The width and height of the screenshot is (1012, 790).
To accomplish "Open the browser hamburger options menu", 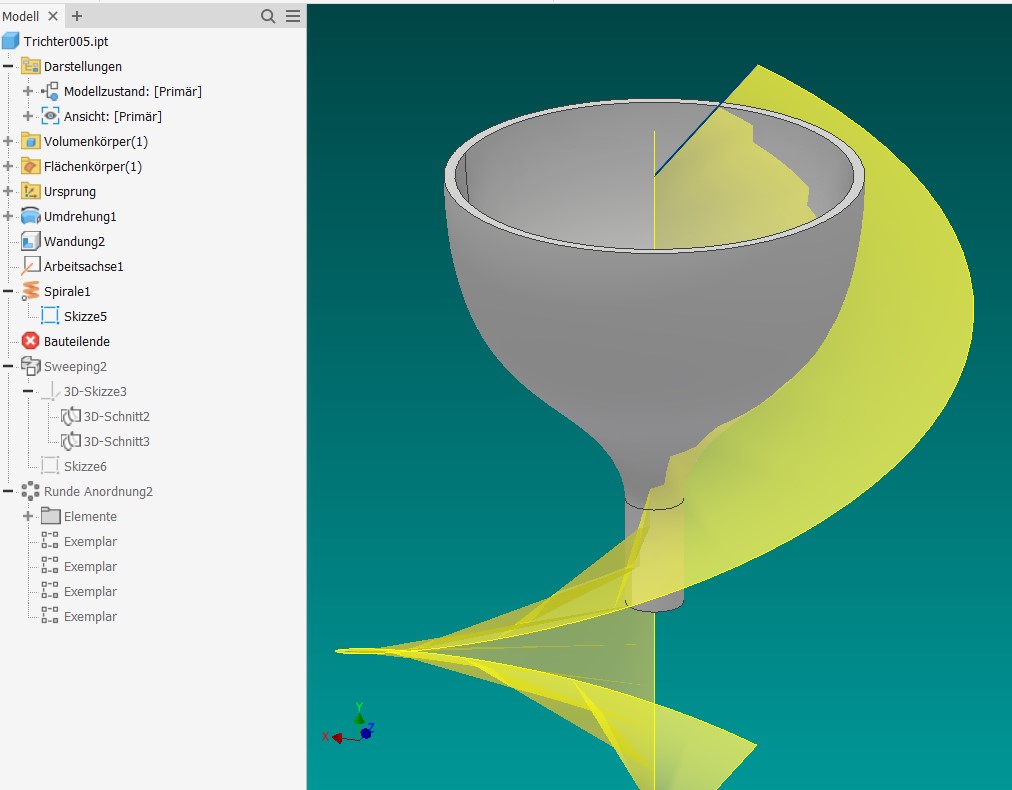I will (292, 16).
